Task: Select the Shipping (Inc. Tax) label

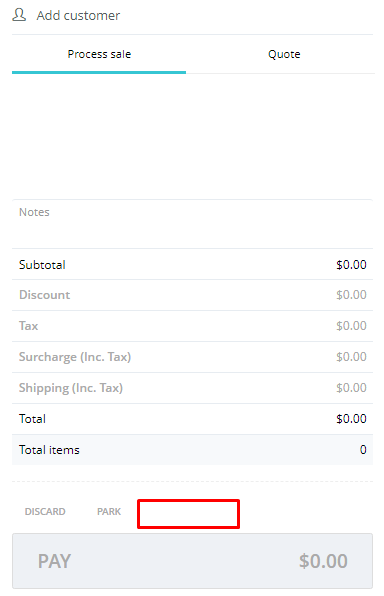Action: pyautogui.click(x=71, y=388)
